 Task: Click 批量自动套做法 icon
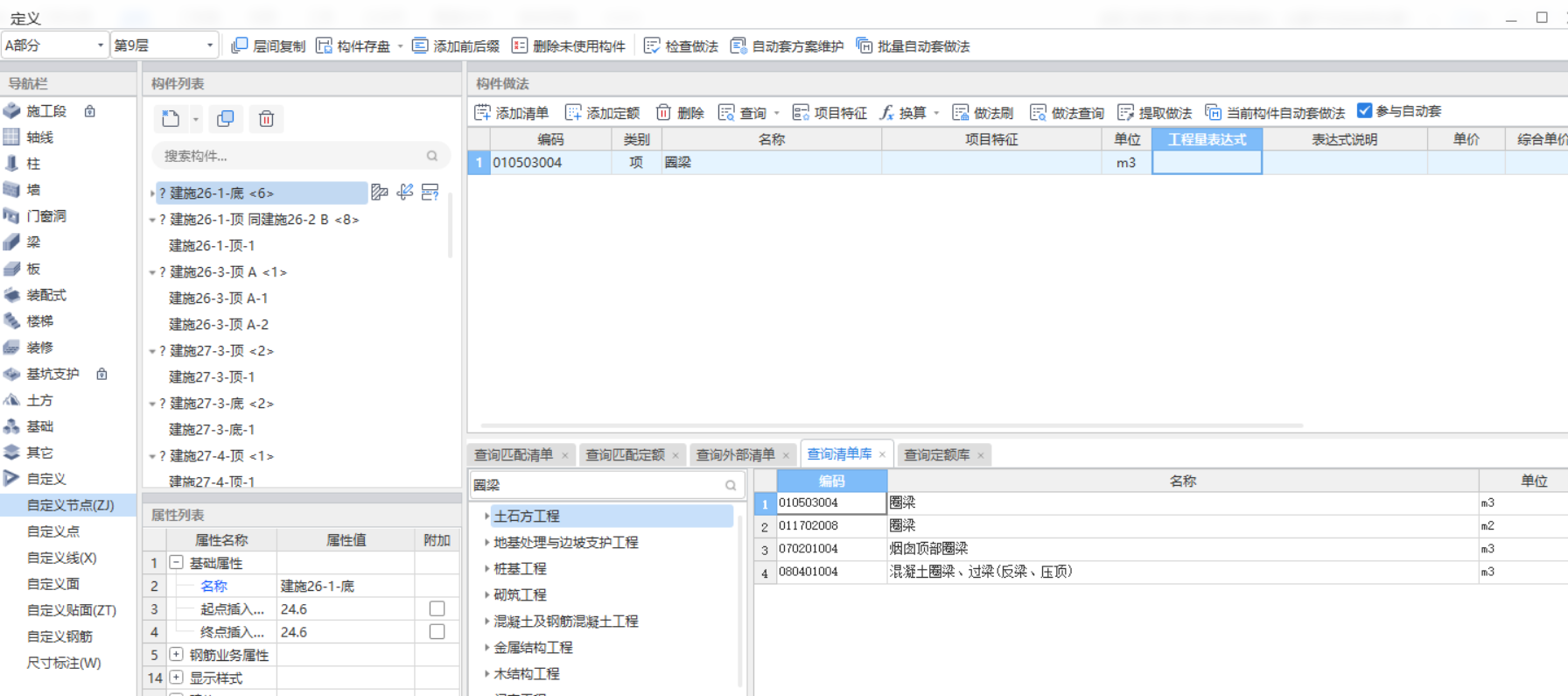(864, 46)
